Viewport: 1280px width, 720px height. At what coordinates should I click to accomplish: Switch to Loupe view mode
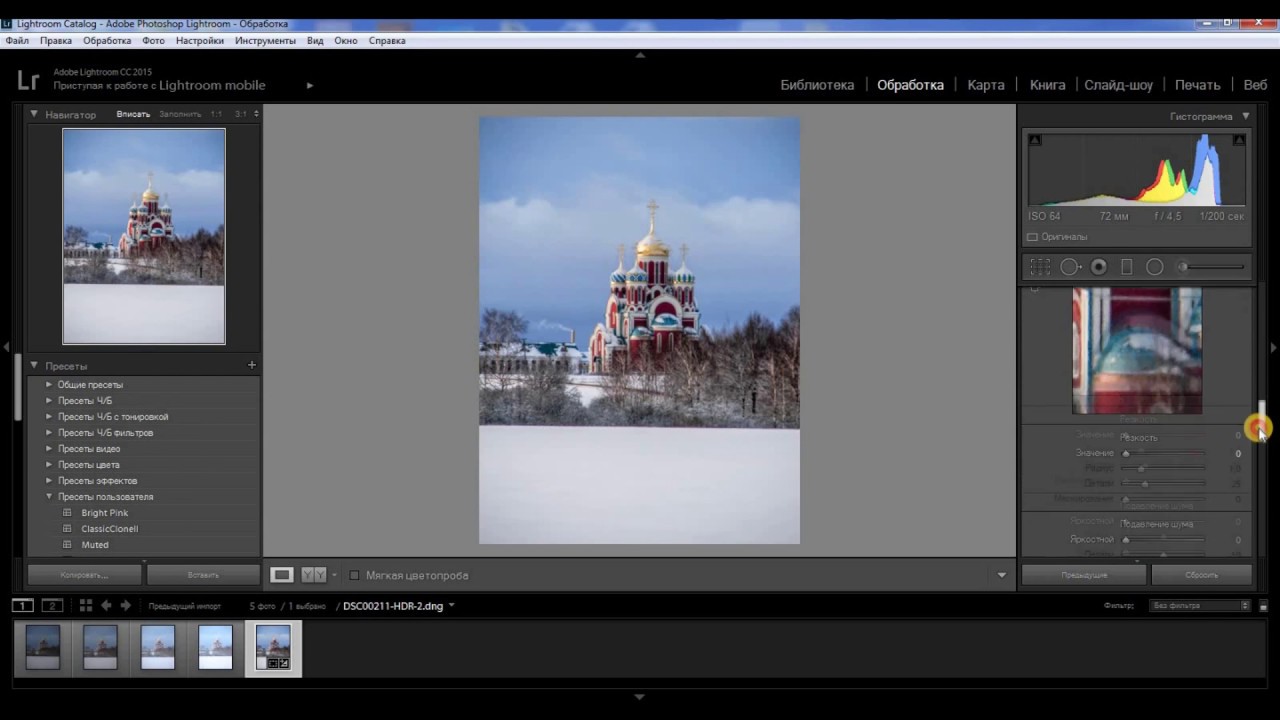tap(282, 575)
